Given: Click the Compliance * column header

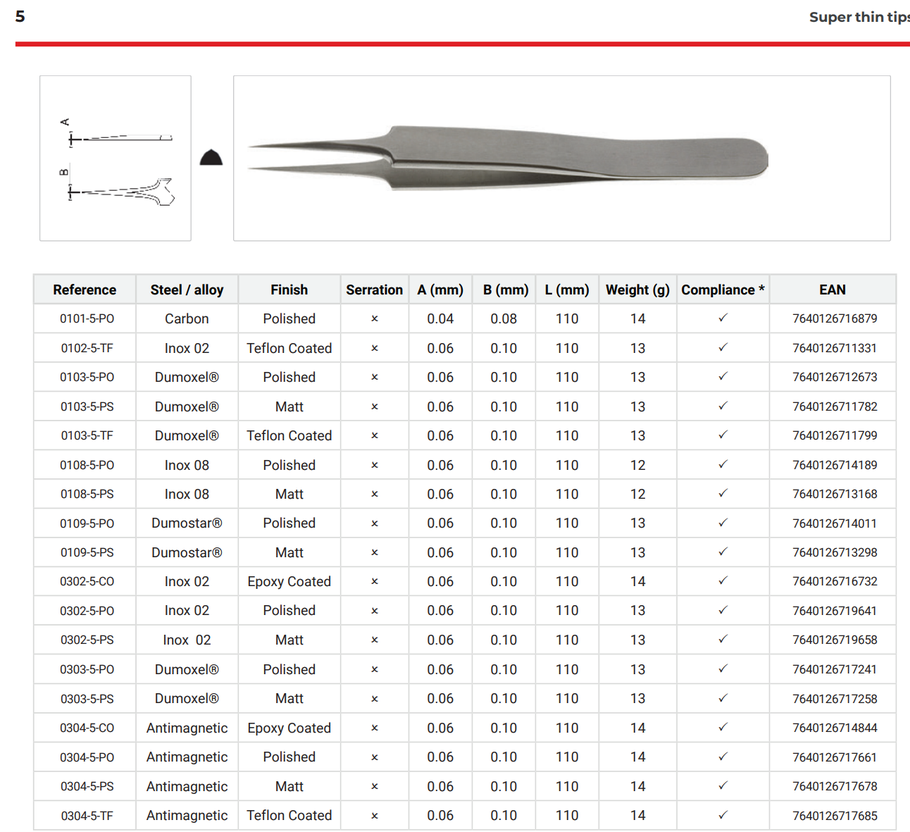Looking at the screenshot, I should click(723, 290).
